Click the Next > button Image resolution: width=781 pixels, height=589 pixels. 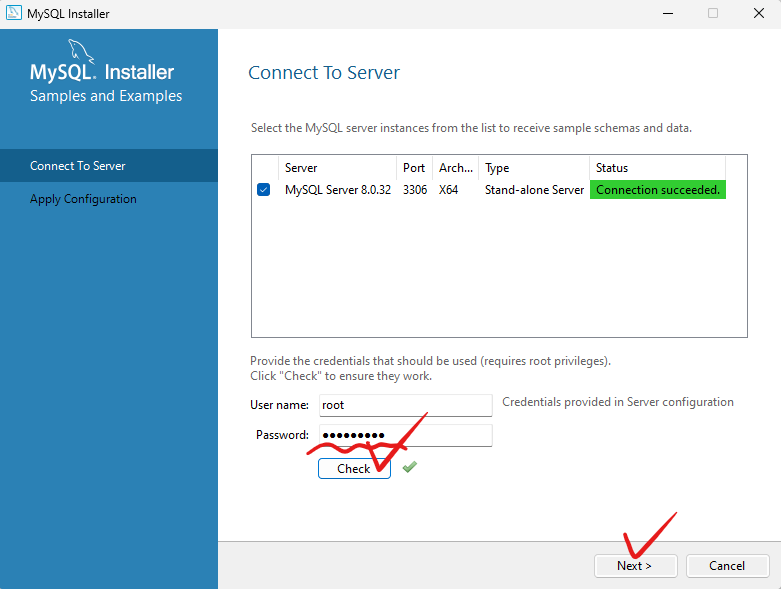click(x=635, y=566)
